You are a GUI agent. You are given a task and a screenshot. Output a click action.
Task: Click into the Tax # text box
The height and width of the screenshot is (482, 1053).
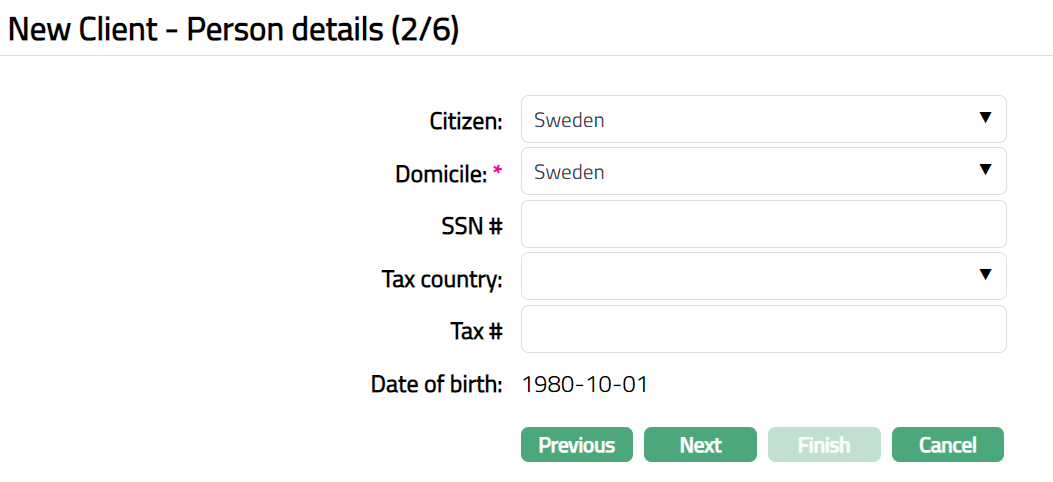(x=763, y=330)
